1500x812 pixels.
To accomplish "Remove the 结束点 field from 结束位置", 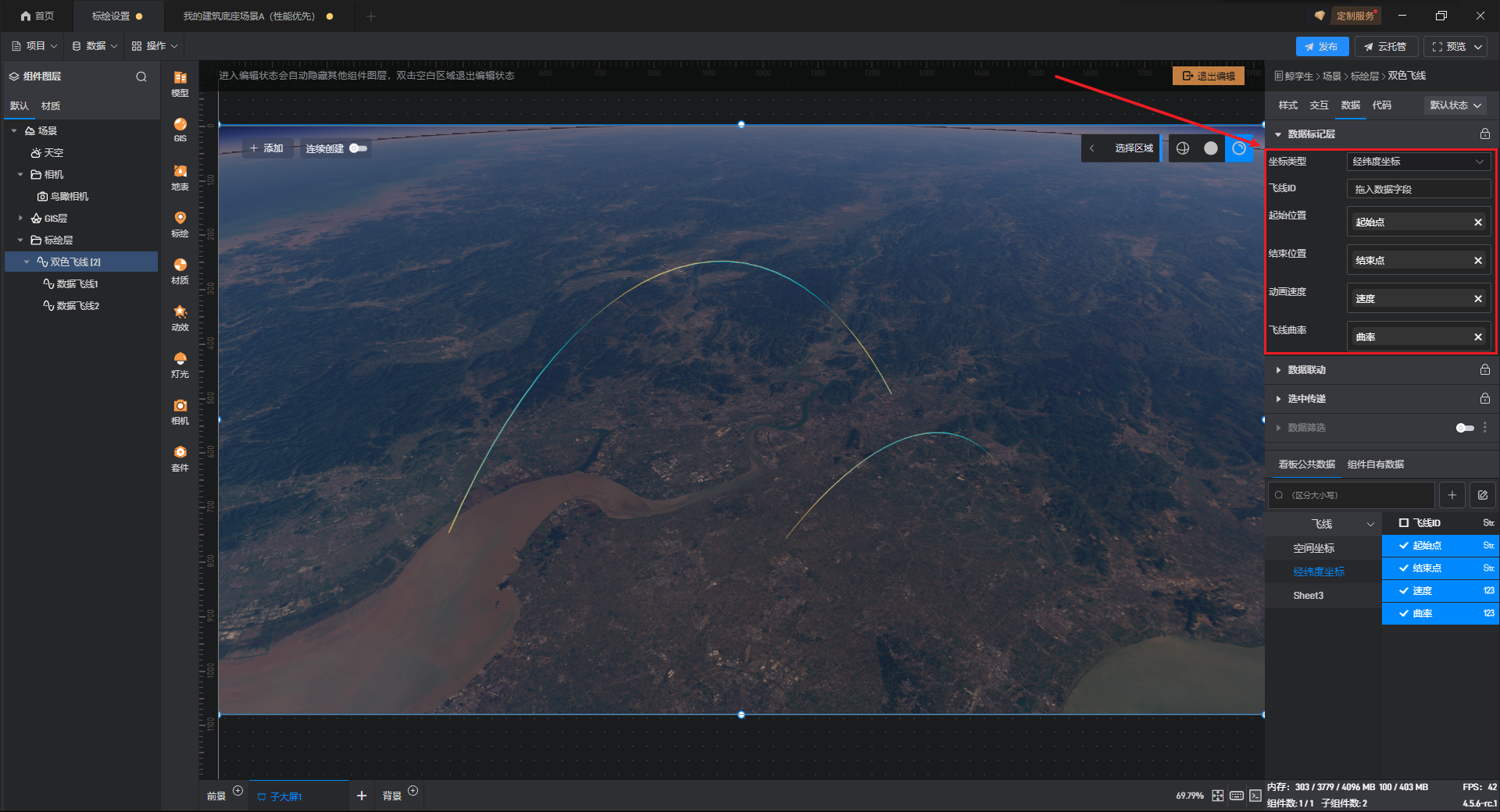I will 1477,261.
